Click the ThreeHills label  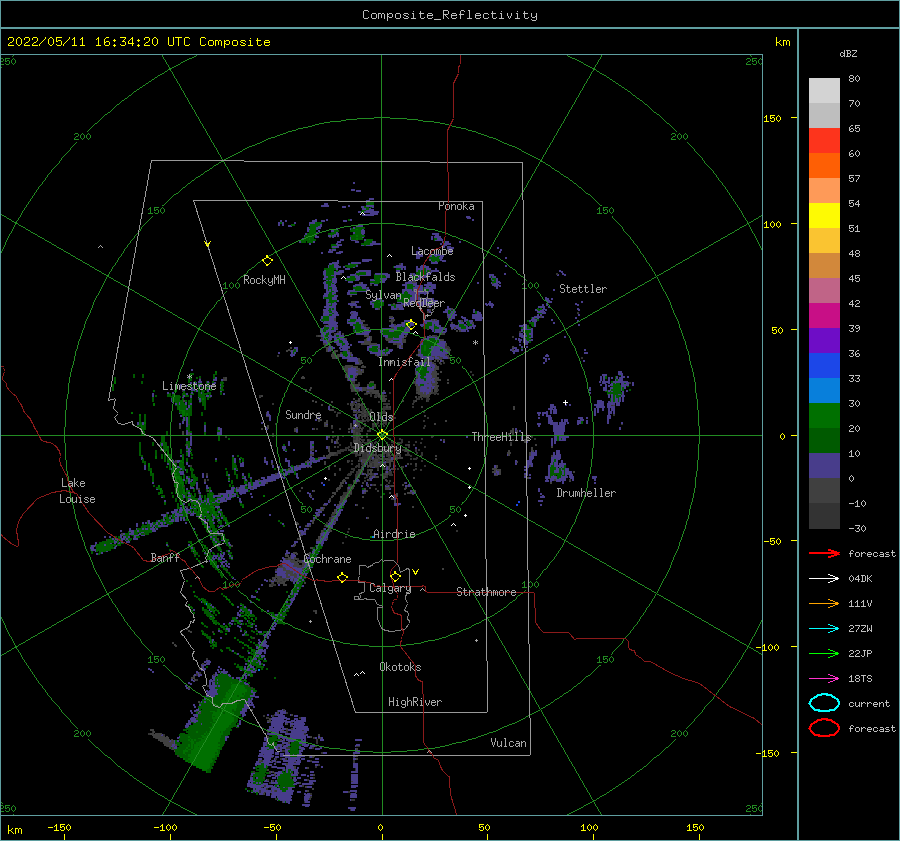pyautogui.click(x=502, y=437)
